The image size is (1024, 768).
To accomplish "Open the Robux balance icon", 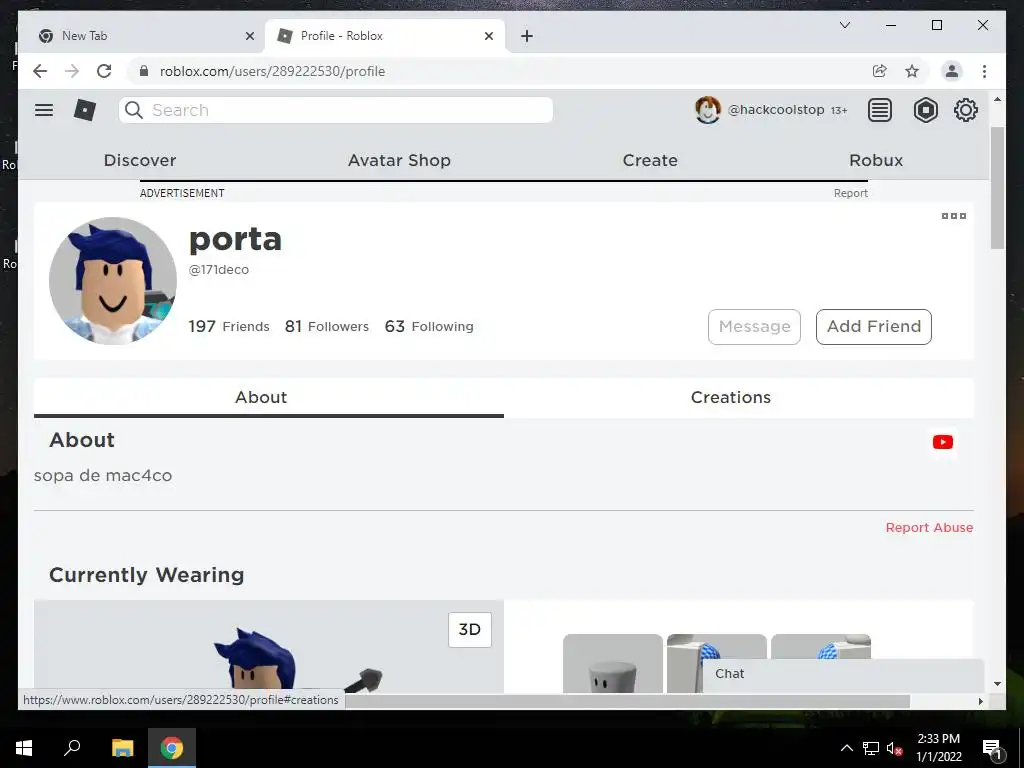I will click(x=925, y=110).
